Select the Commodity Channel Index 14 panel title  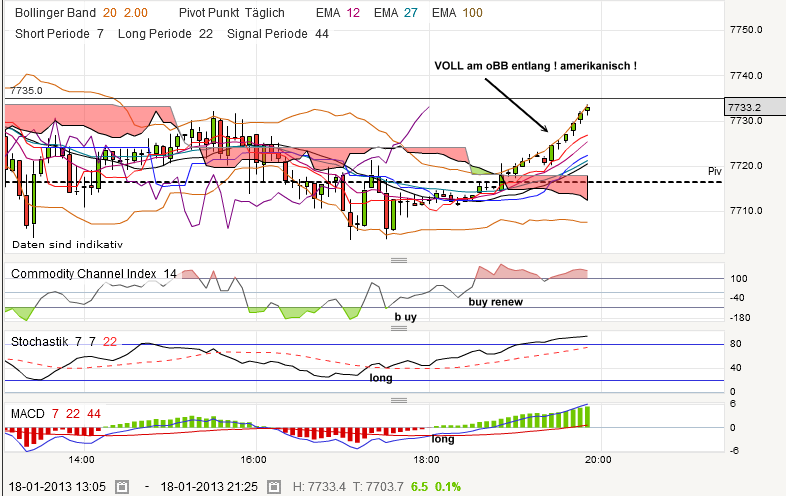(94, 274)
